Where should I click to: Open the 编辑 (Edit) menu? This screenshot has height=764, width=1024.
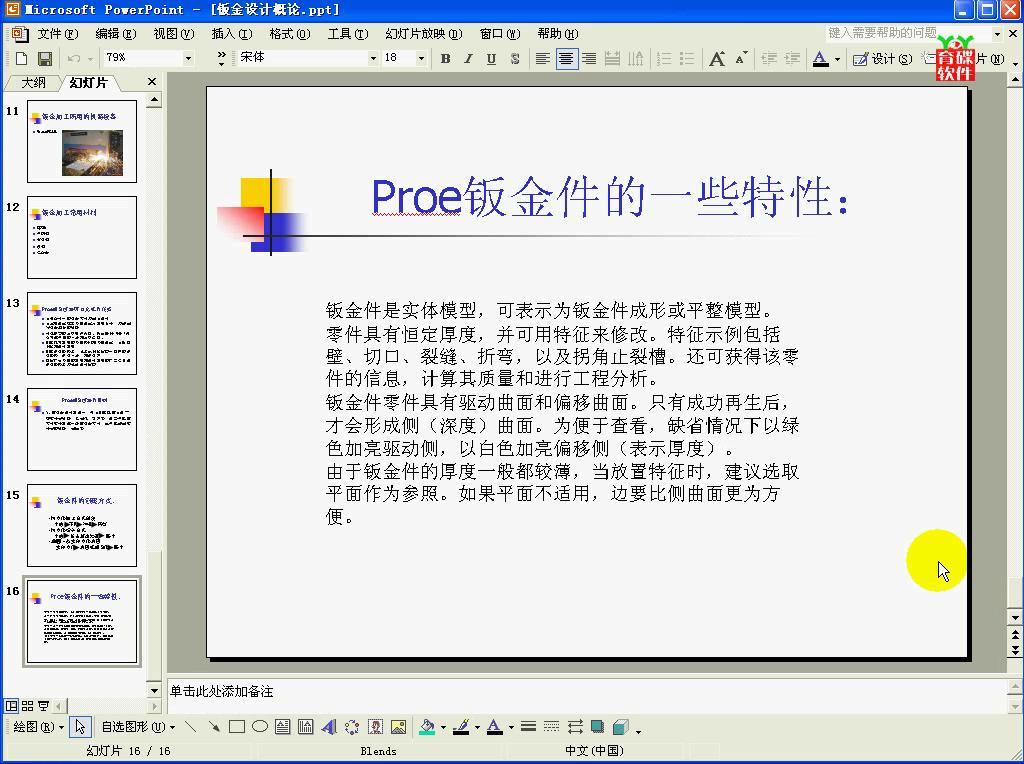pos(116,33)
